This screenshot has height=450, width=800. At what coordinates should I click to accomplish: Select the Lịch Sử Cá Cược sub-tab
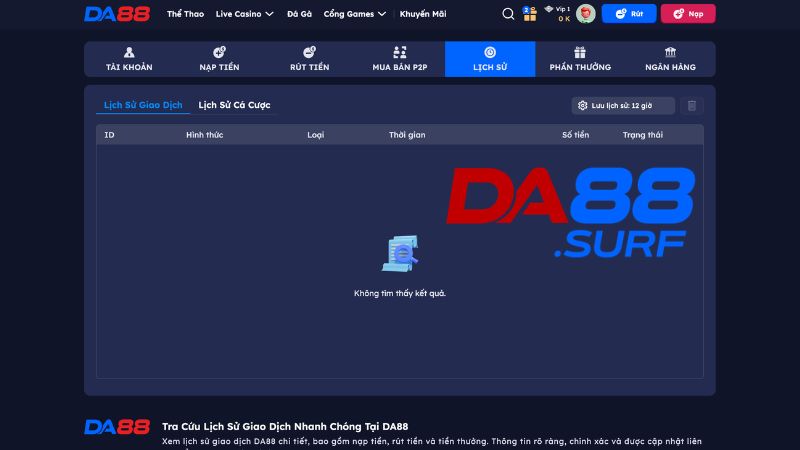pyautogui.click(x=234, y=105)
